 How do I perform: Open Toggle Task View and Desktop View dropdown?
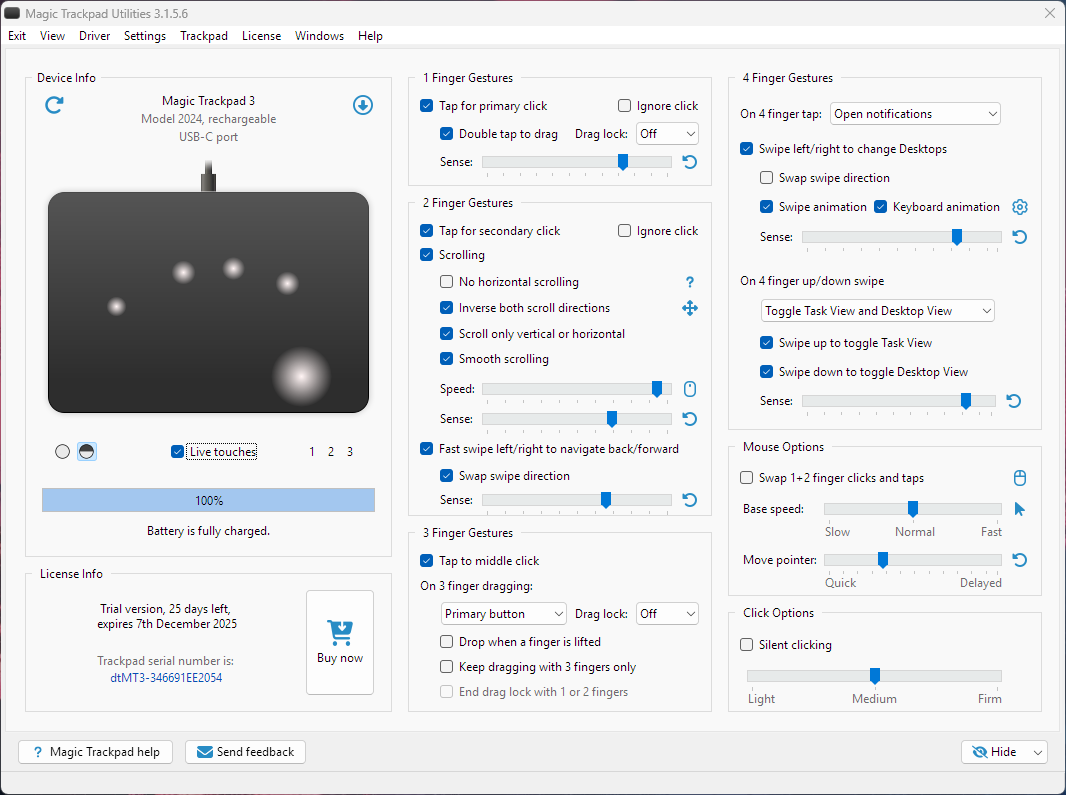(x=877, y=311)
